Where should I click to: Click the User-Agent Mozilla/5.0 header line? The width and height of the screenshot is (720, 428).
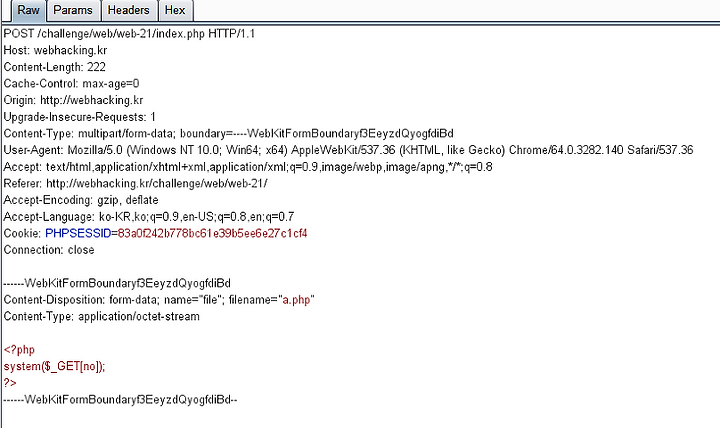(348, 150)
